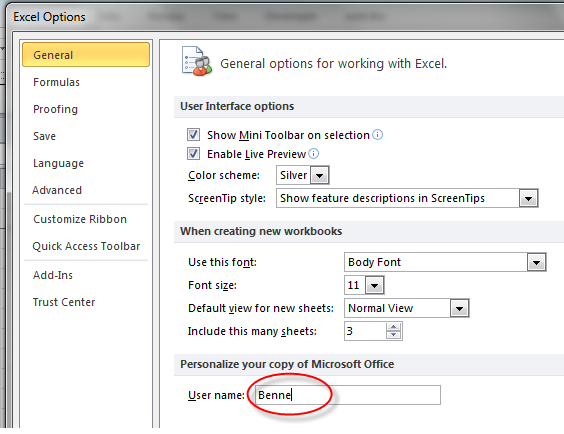Click the Font size value box
Screen dimensions: 564x434
(355, 285)
